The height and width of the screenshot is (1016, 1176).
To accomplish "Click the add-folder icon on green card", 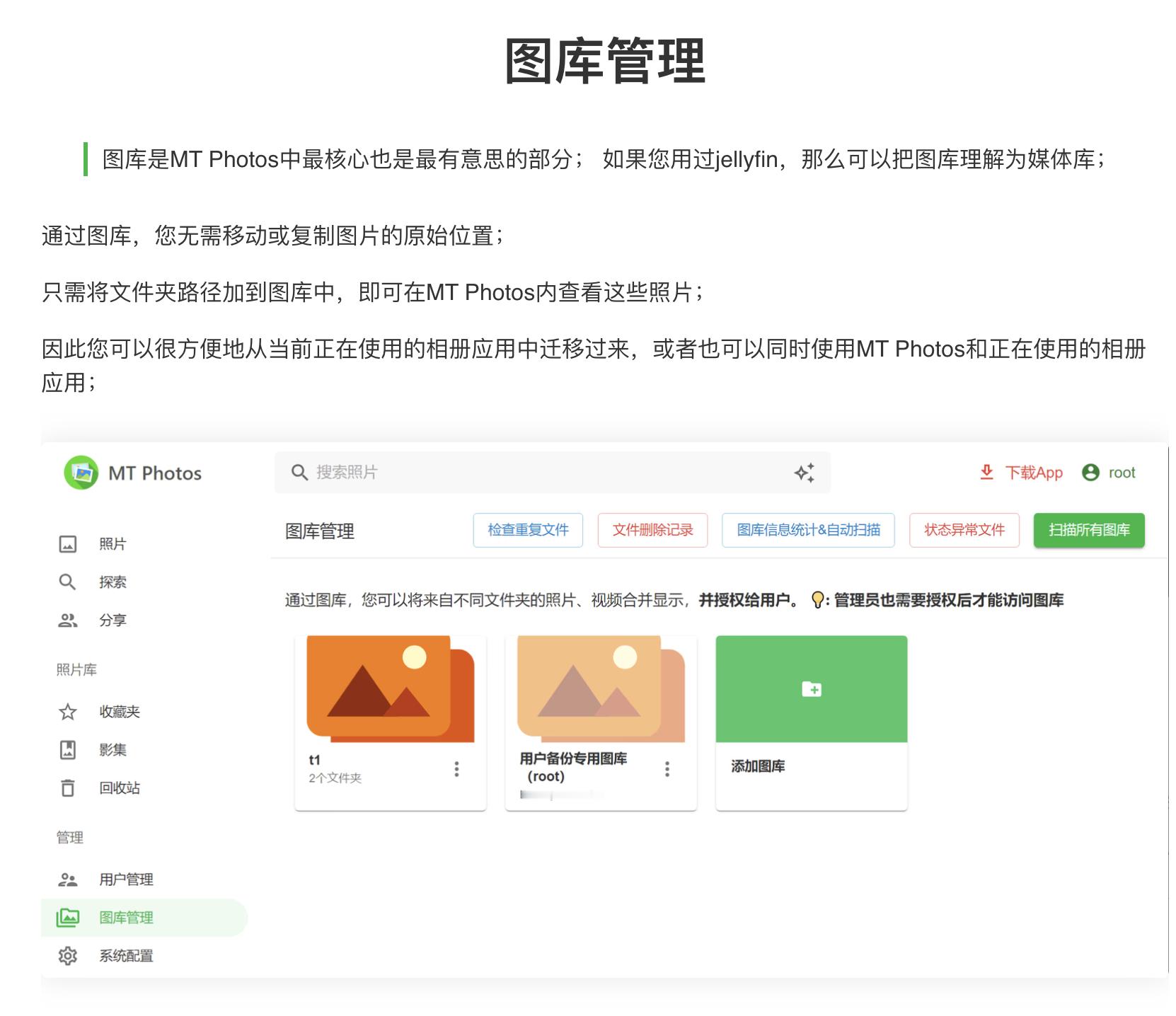I will click(812, 689).
